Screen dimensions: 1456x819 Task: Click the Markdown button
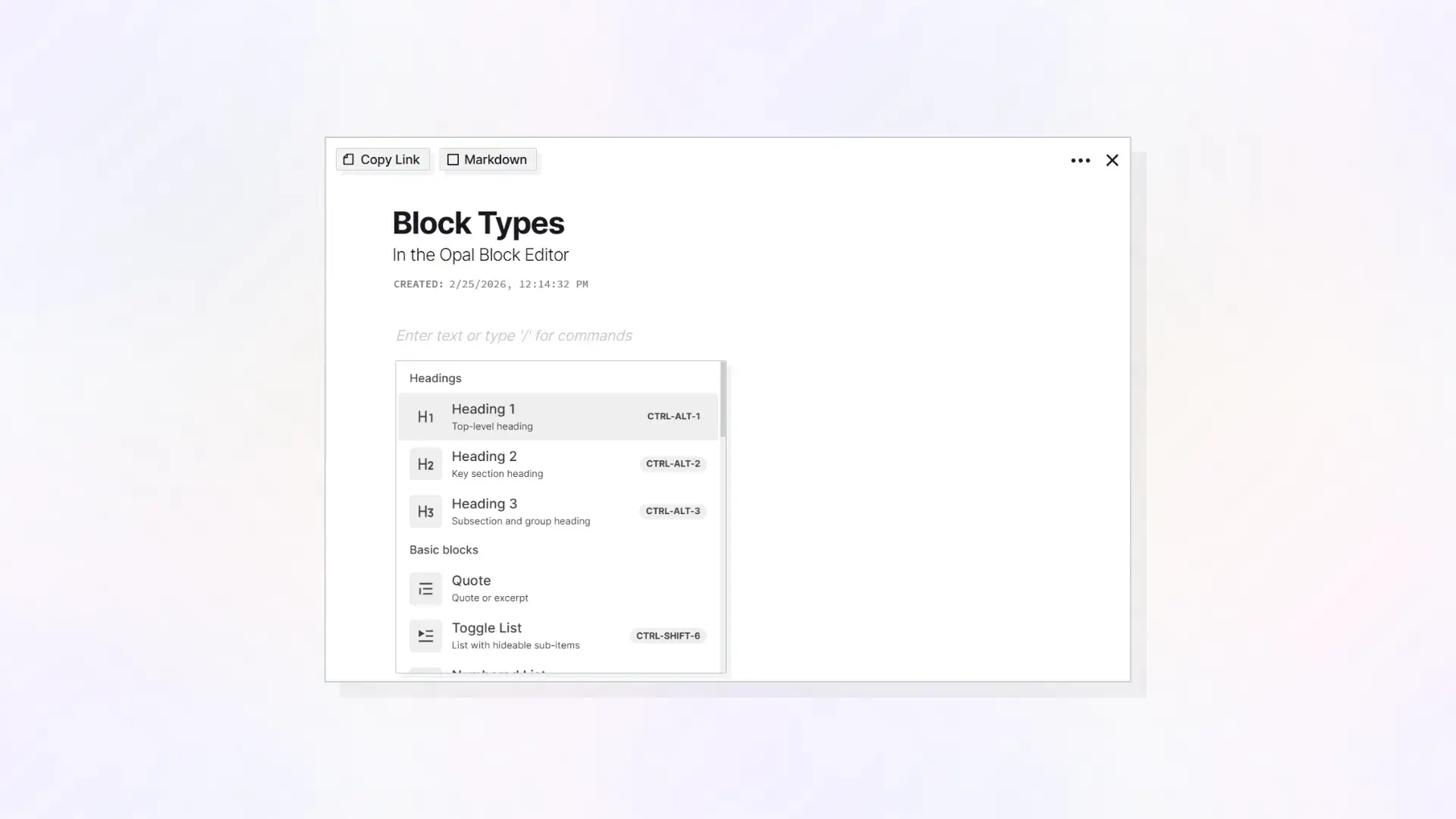[488, 159]
